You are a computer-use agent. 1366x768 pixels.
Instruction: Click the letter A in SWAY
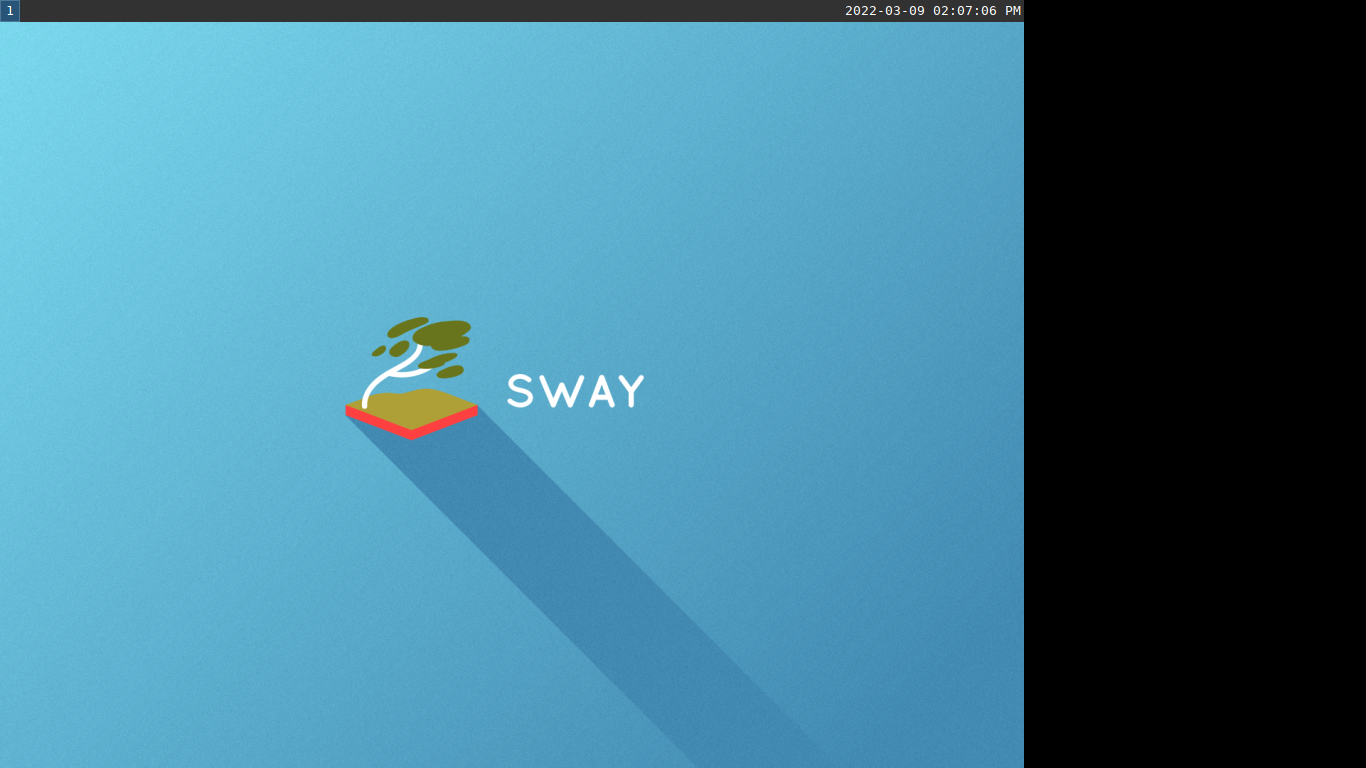602,391
